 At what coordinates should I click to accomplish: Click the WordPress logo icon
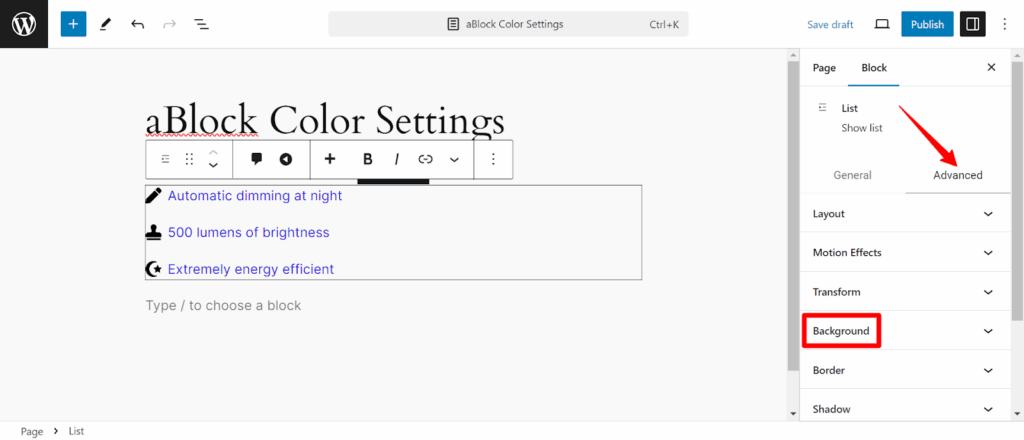24,24
